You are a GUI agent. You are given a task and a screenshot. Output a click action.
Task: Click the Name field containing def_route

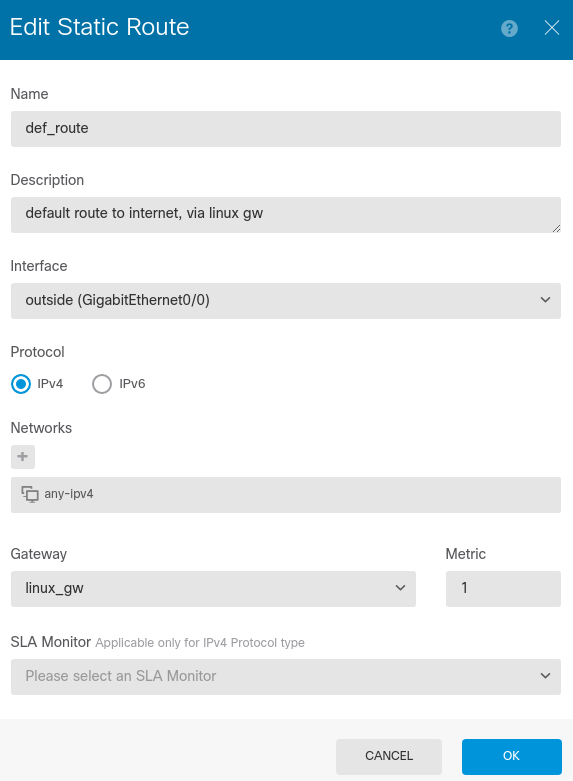[286, 129]
